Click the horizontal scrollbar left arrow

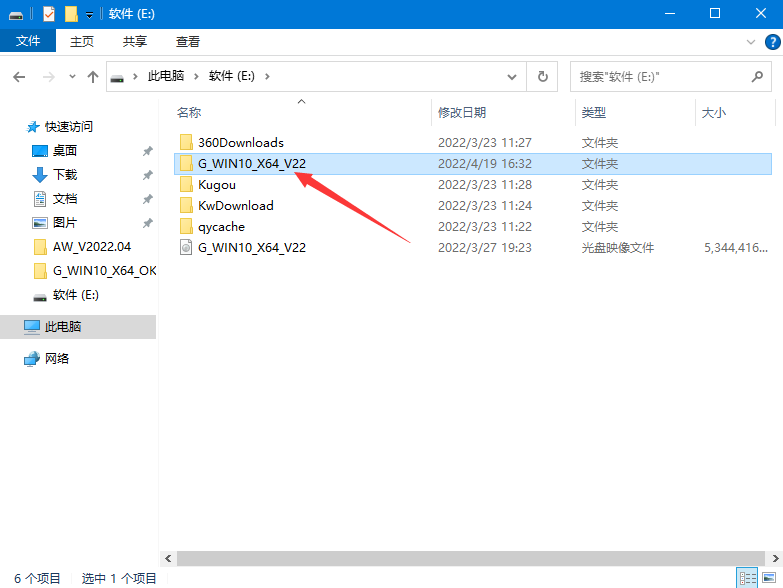[x=168, y=559]
